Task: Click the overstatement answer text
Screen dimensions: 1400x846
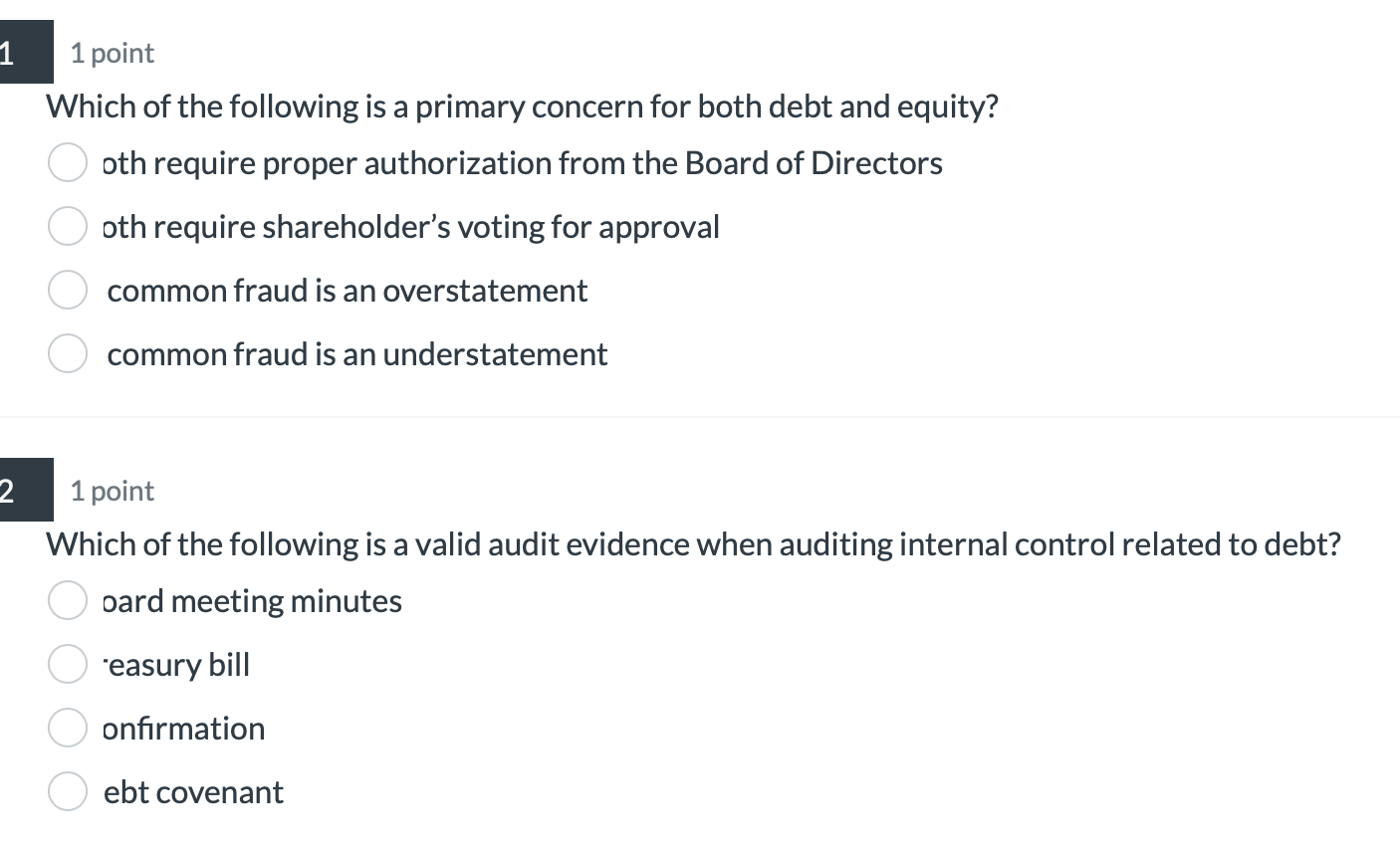Action: click(x=347, y=290)
